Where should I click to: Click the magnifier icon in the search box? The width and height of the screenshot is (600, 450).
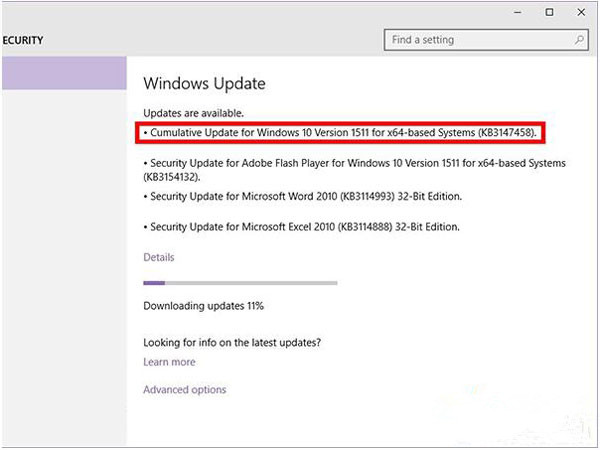(x=579, y=40)
